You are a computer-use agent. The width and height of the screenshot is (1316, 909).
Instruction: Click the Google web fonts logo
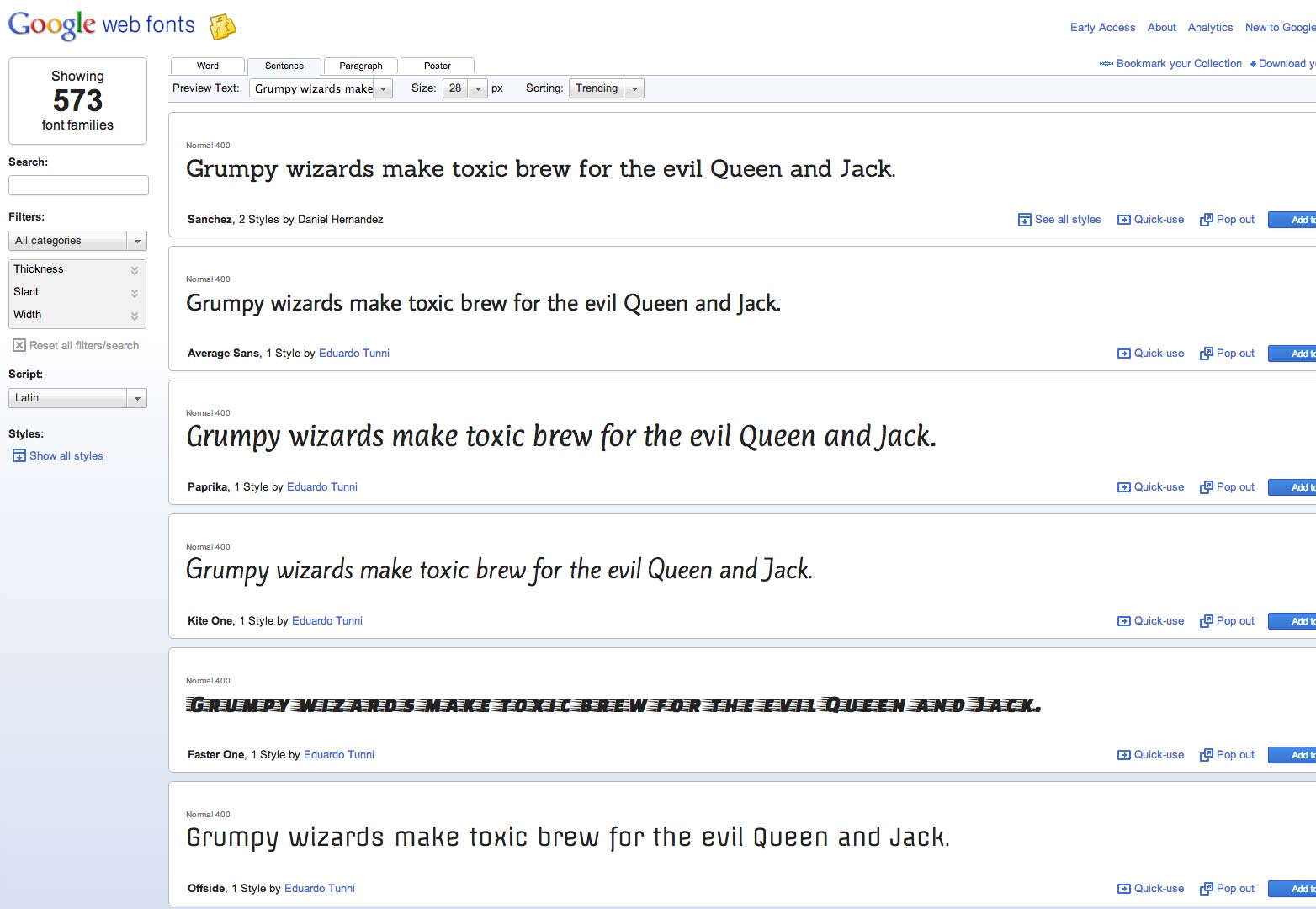tap(102, 25)
